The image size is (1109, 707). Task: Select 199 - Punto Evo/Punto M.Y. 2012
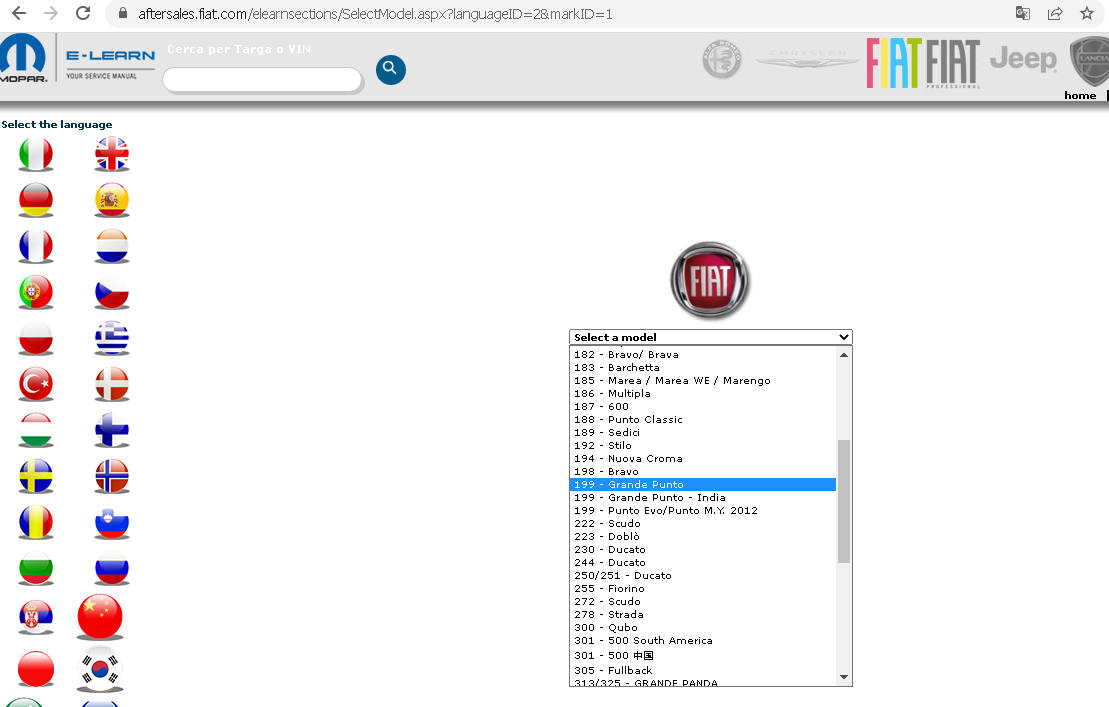(x=703, y=510)
